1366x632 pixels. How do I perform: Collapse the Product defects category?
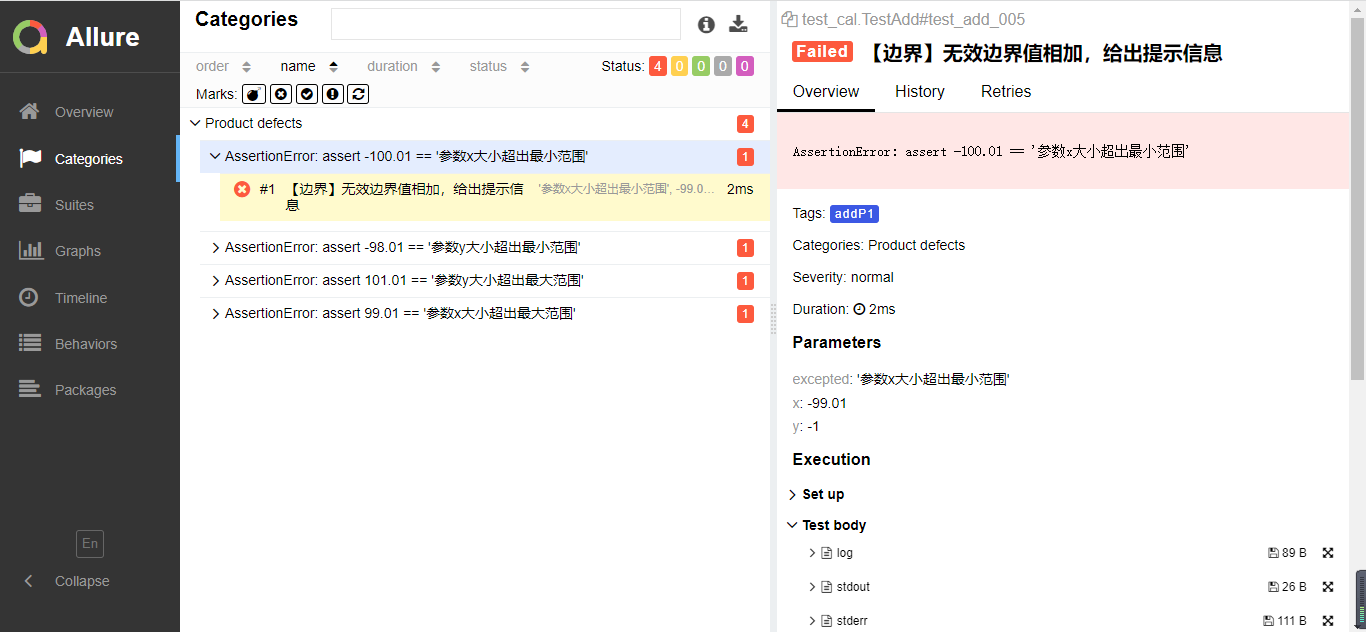[x=194, y=124]
